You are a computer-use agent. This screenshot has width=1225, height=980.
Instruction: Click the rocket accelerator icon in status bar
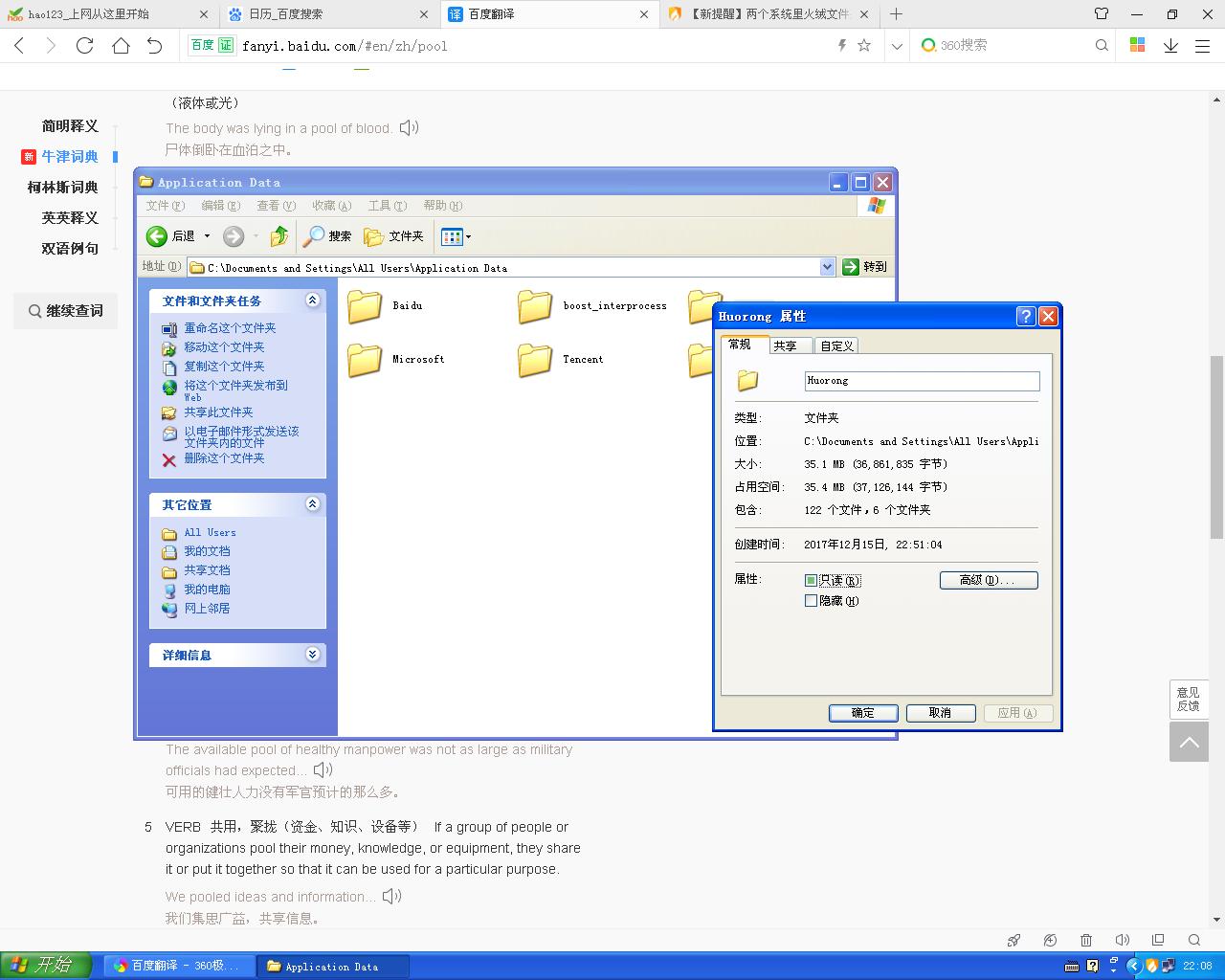click(x=1014, y=940)
